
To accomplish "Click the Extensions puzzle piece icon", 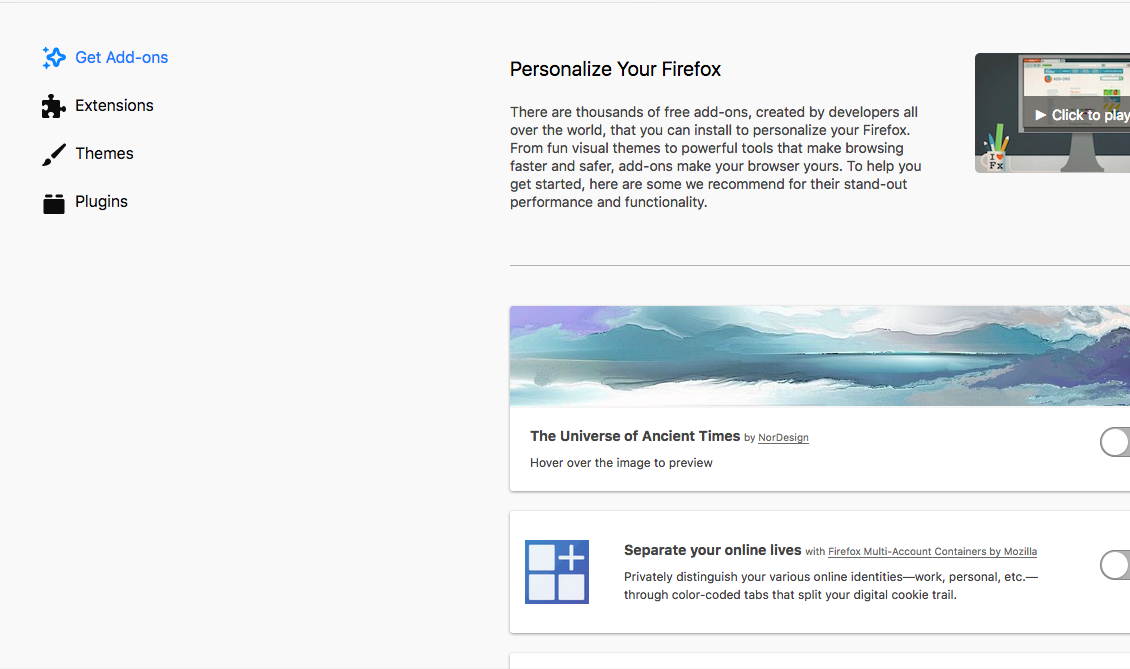I will click(54, 106).
